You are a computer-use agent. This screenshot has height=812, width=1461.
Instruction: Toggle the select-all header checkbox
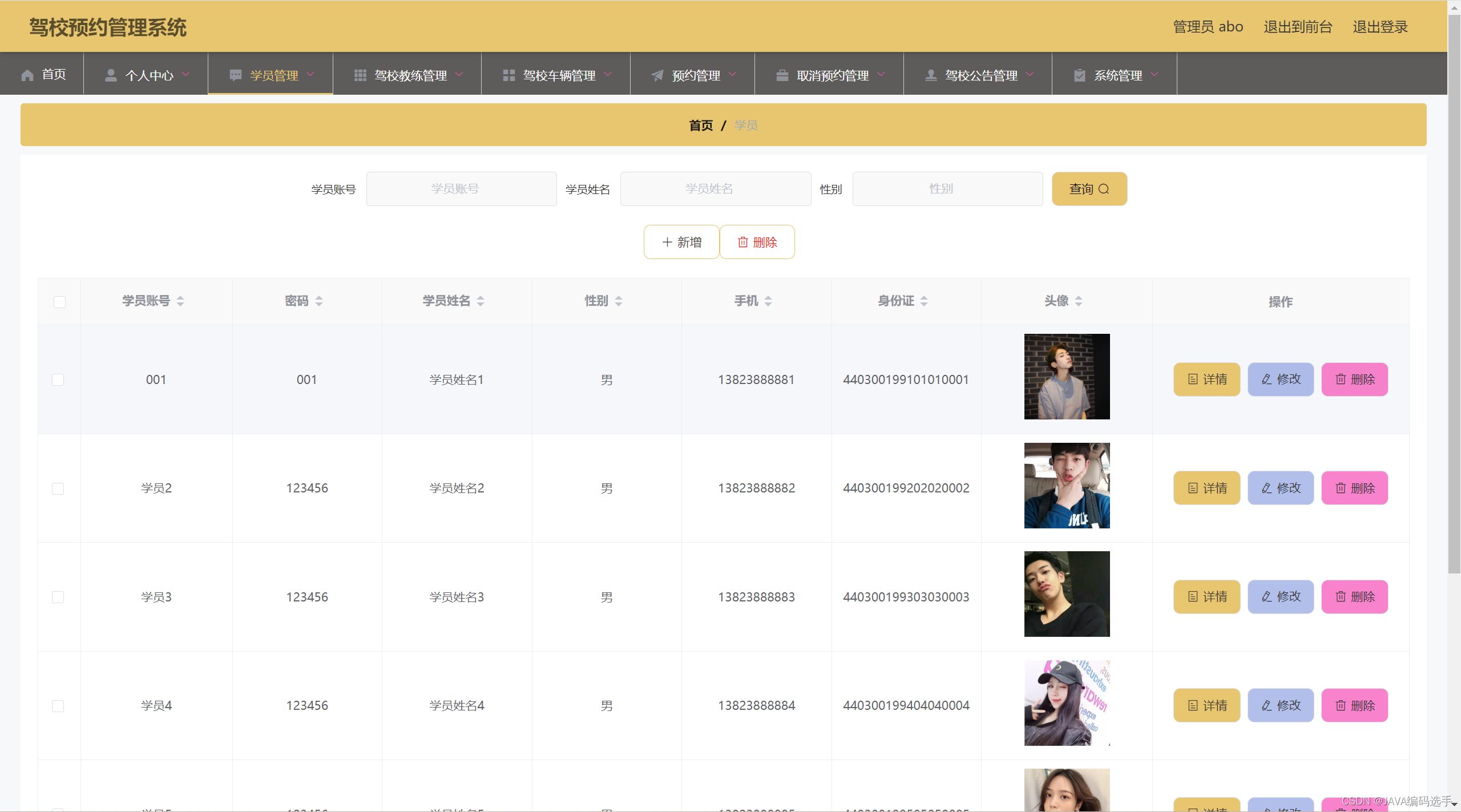coord(59,302)
